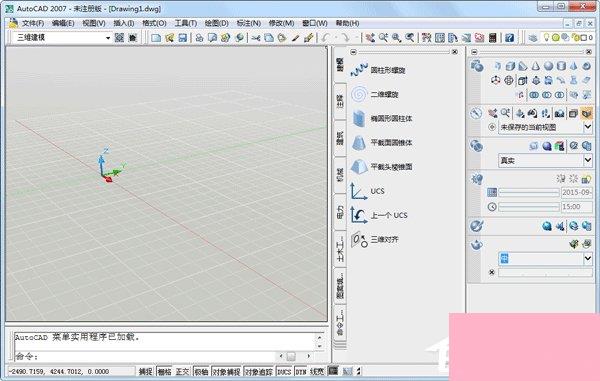
Task: Open the 修改(M) menu
Action: pos(281,23)
